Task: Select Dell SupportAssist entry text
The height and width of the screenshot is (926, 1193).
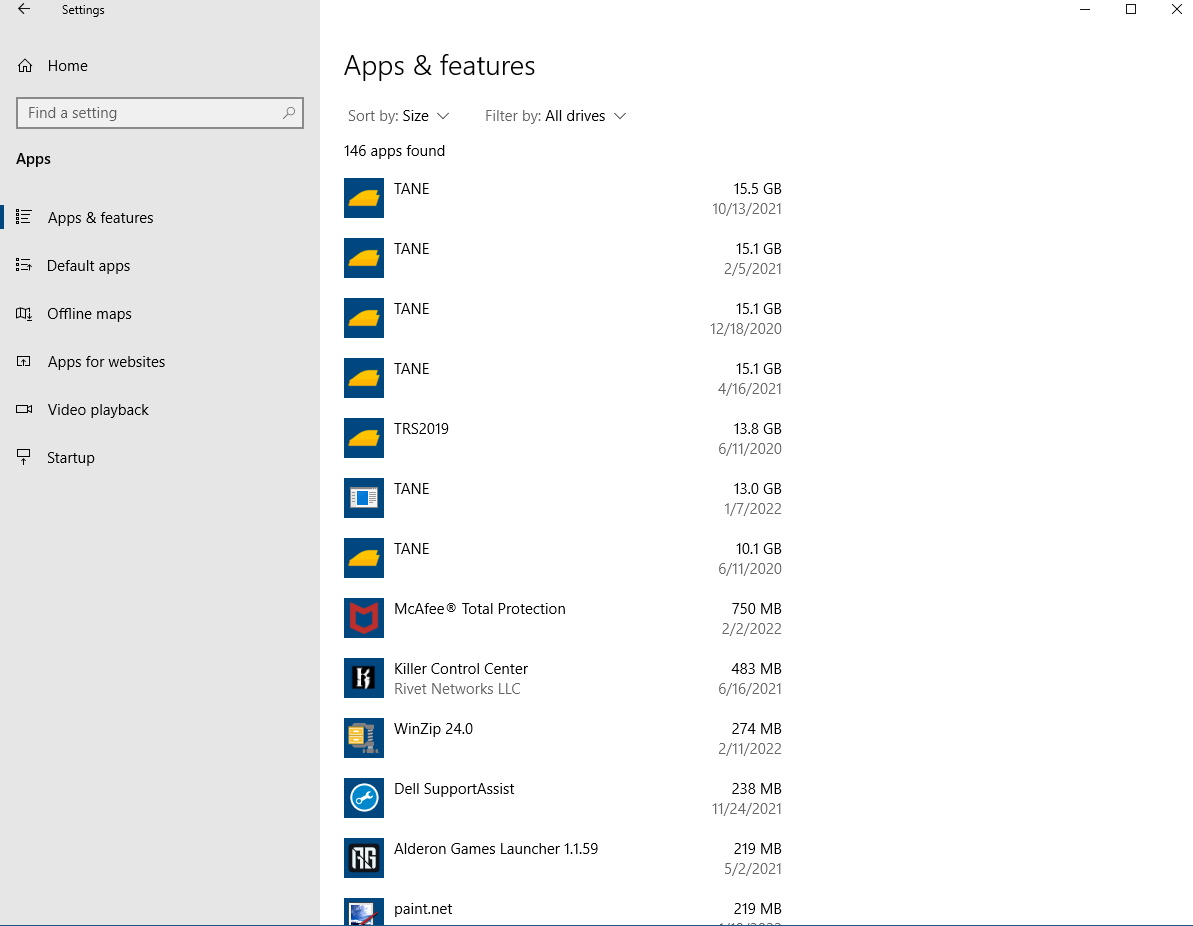Action: click(x=454, y=789)
